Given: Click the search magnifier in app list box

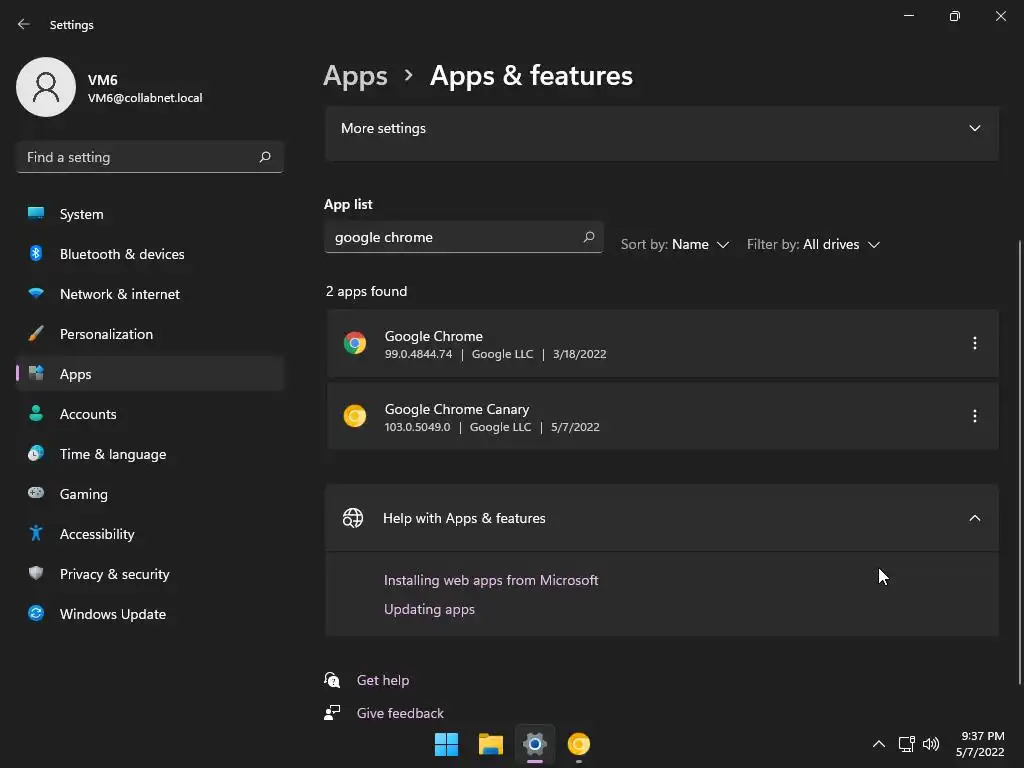Looking at the screenshot, I should point(589,237).
